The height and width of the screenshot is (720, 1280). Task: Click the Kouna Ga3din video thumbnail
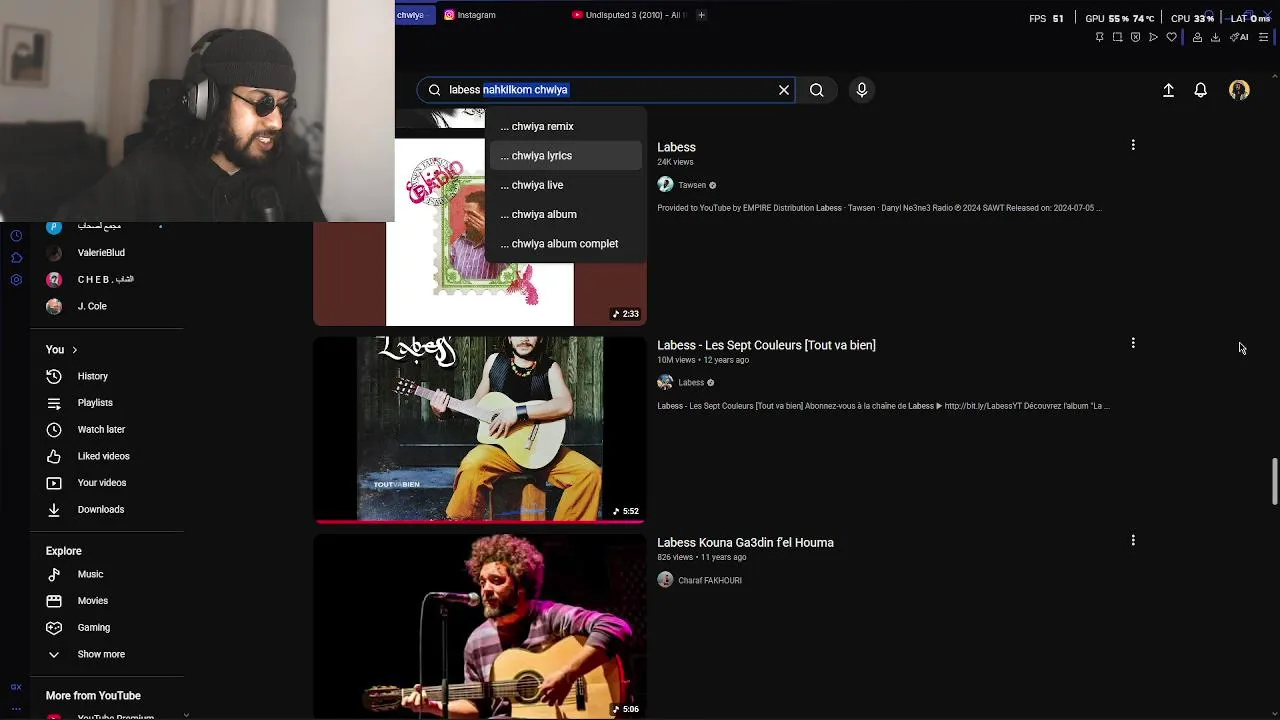(x=480, y=626)
